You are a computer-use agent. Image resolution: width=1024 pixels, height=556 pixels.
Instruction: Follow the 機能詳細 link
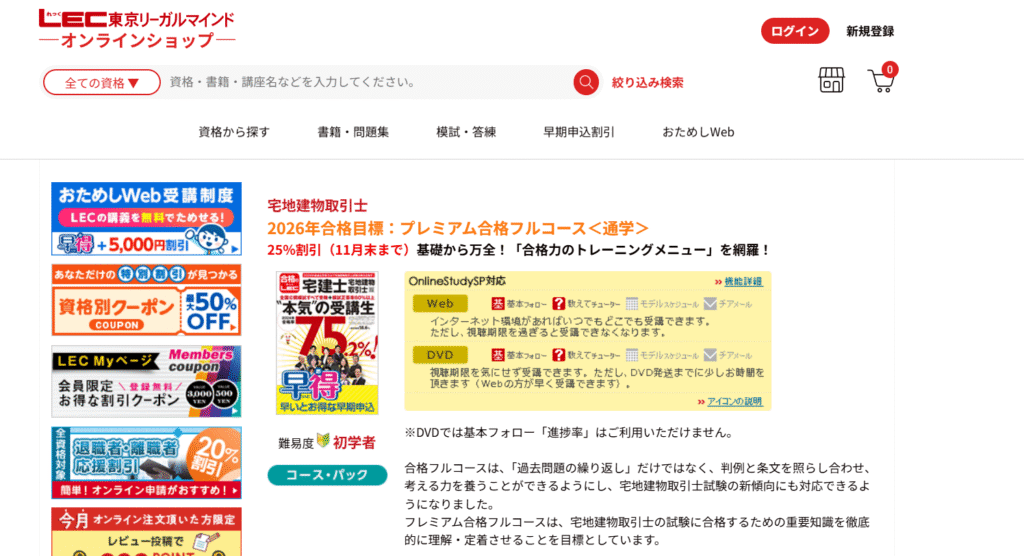(742, 282)
